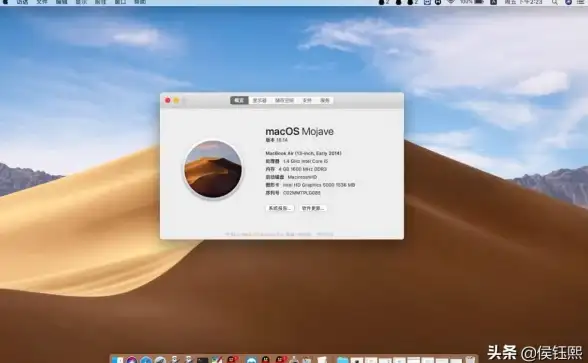Image resolution: width=588 pixels, height=363 pixels.
Task: Switch to the 显示器 (Displays) tab
Action: [x=260, y=100]
